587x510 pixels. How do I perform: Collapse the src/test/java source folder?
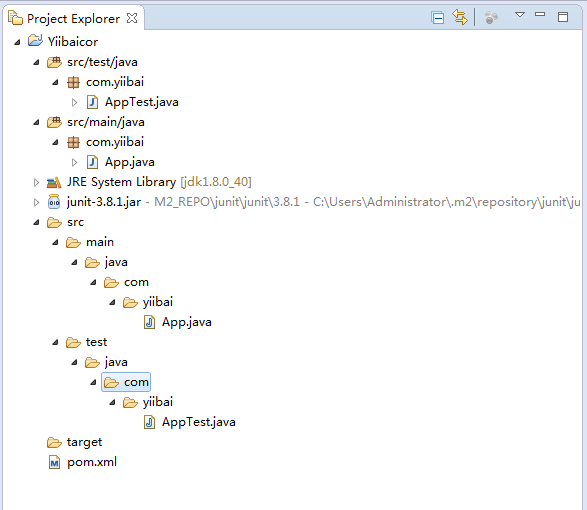point(36,62)
